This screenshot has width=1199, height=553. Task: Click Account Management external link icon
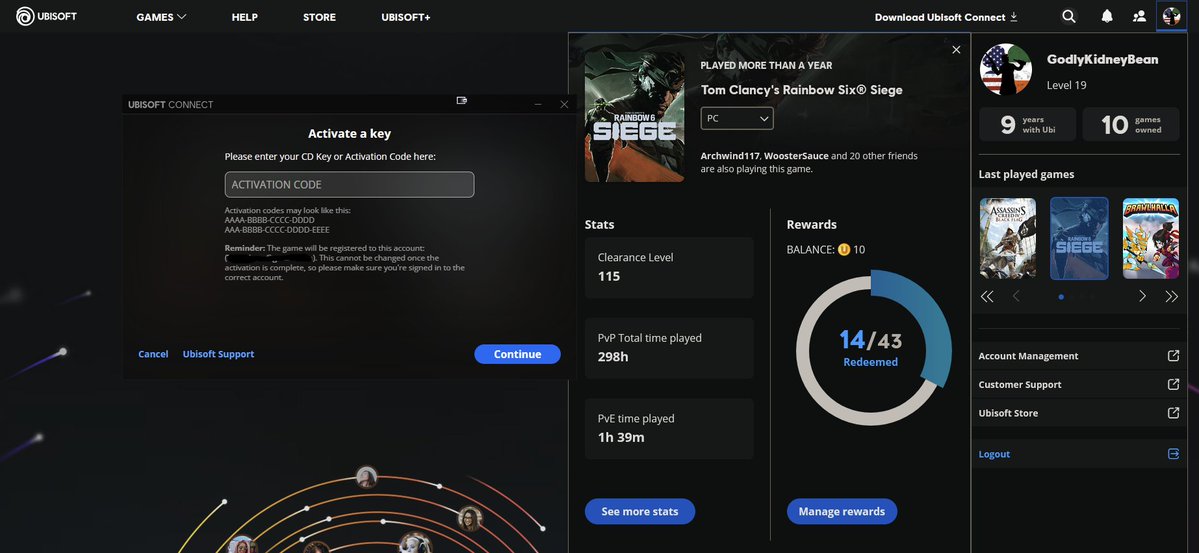click(1173, 356)
